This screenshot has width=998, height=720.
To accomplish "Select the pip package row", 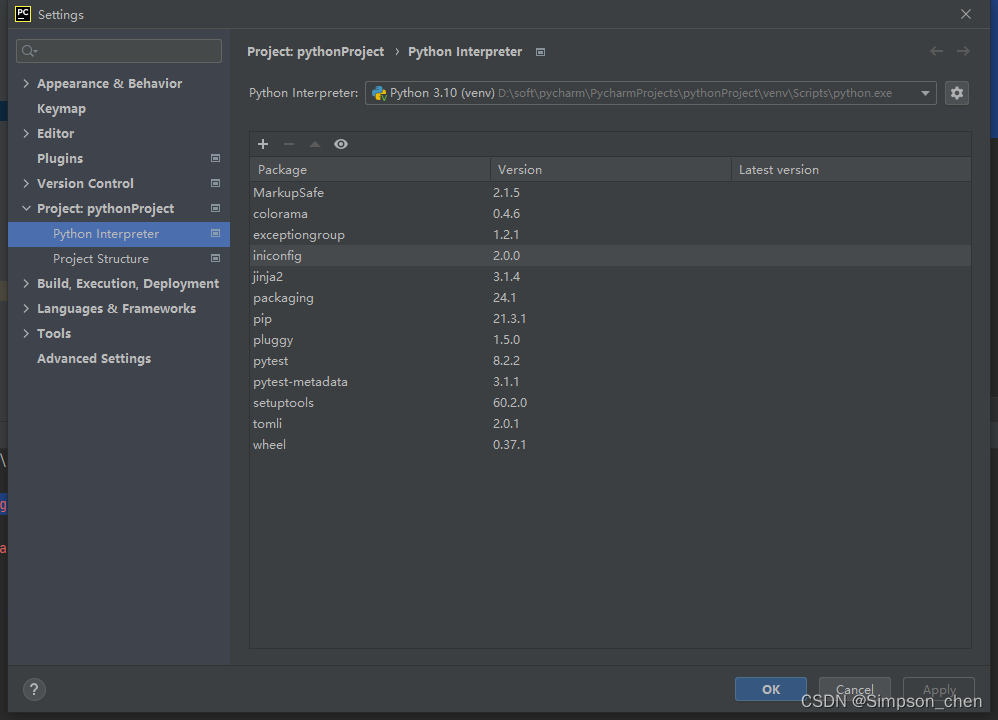I will coord(610,318).
